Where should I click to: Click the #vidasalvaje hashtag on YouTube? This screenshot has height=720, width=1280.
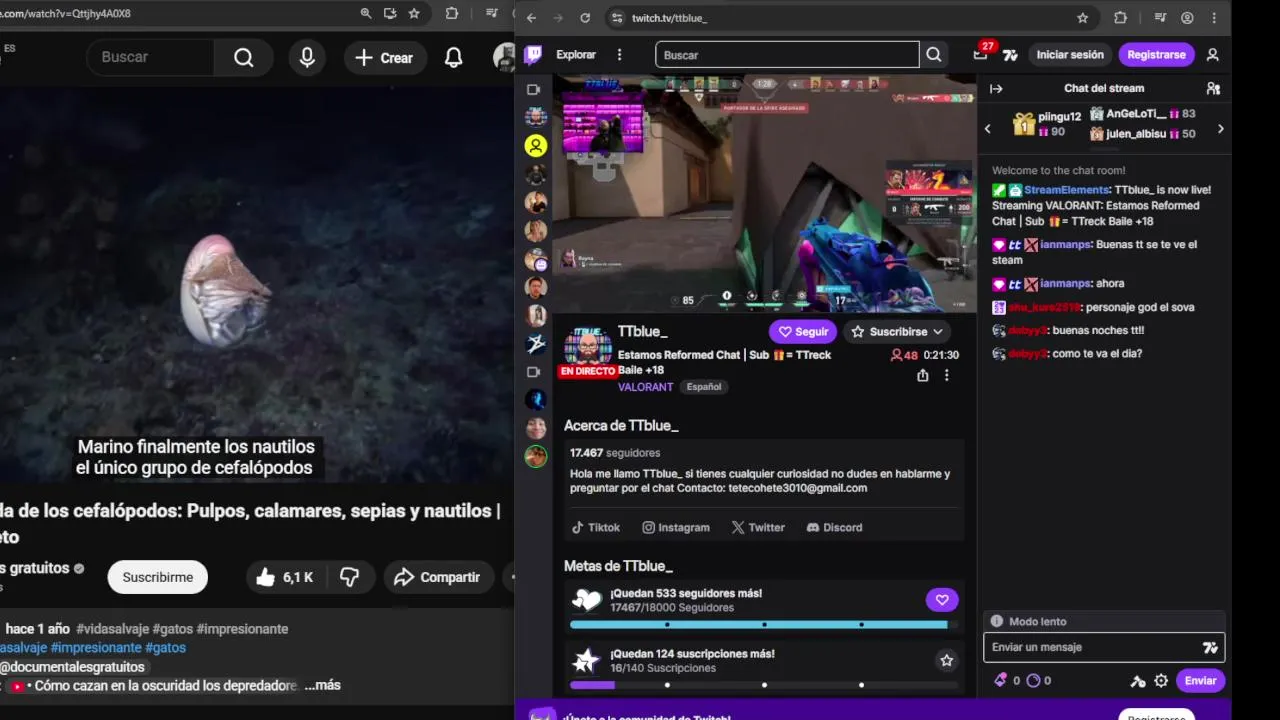pos(112,629)
